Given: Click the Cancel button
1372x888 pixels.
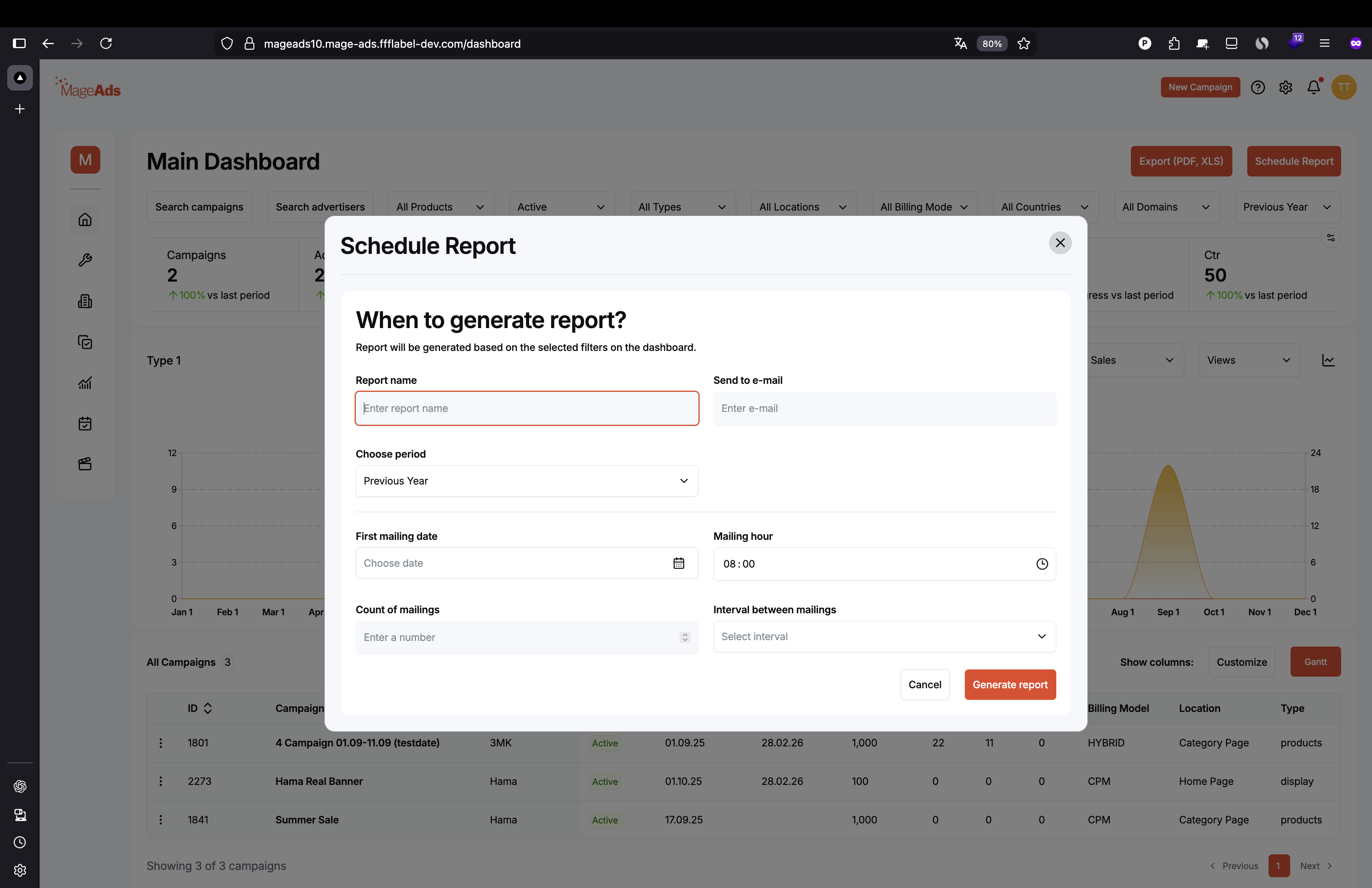Looking at the screenshot, I should point(924,684).
